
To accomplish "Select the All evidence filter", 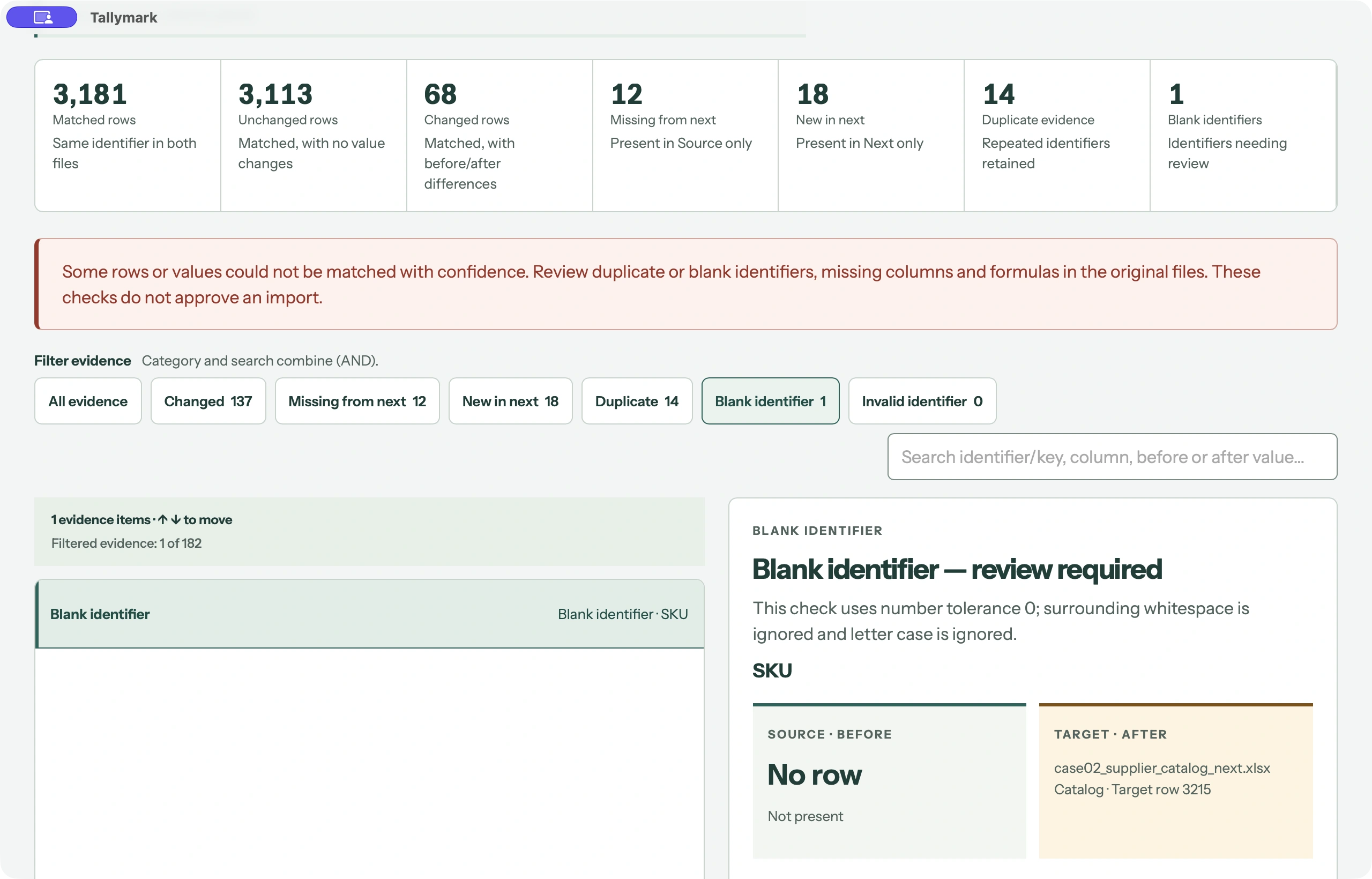I will click(x=88, y=401).
